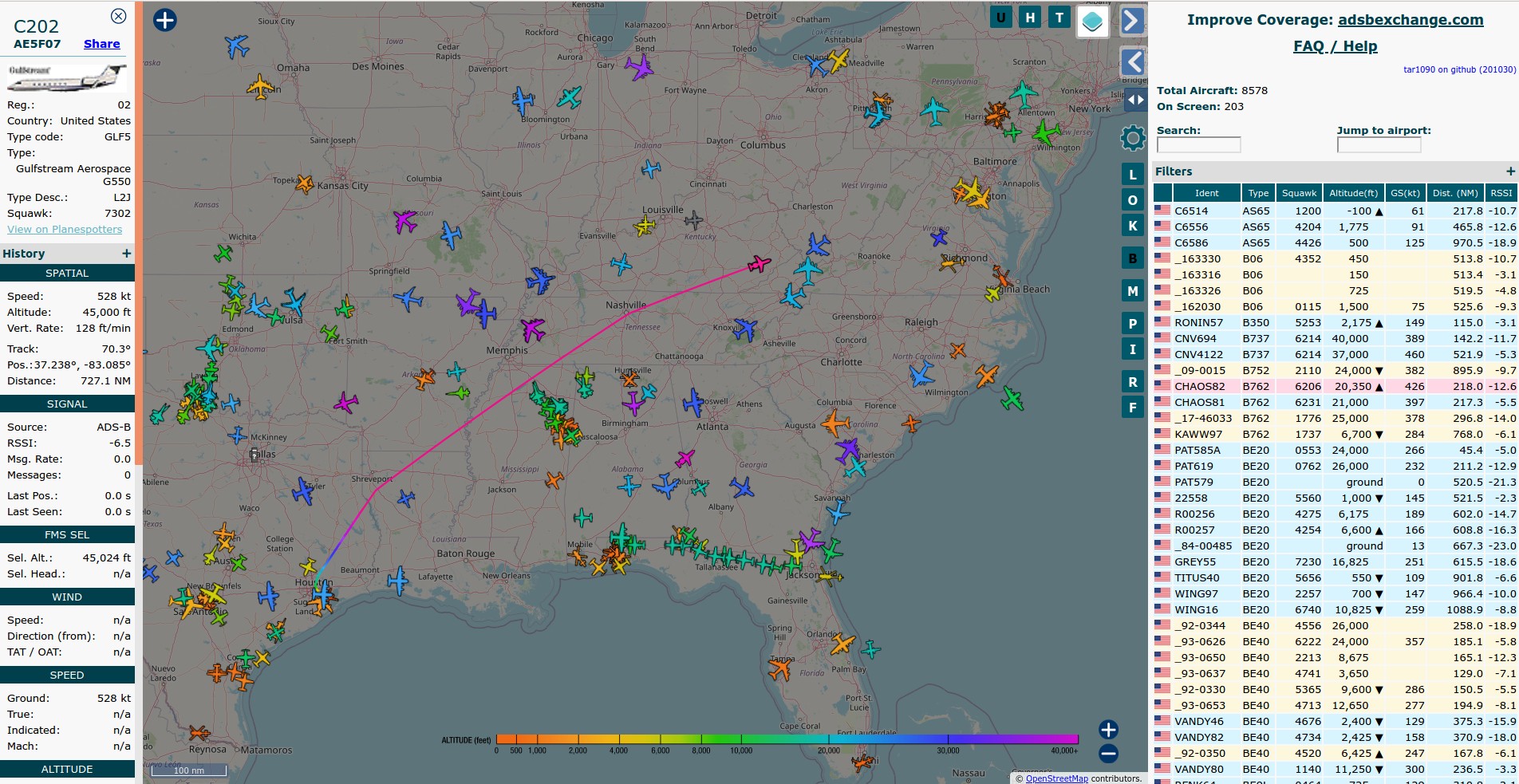This screenshot has width=1519, height=784.
Task: Sort table by Altitude(ft) column
Action: (1353, 193)
